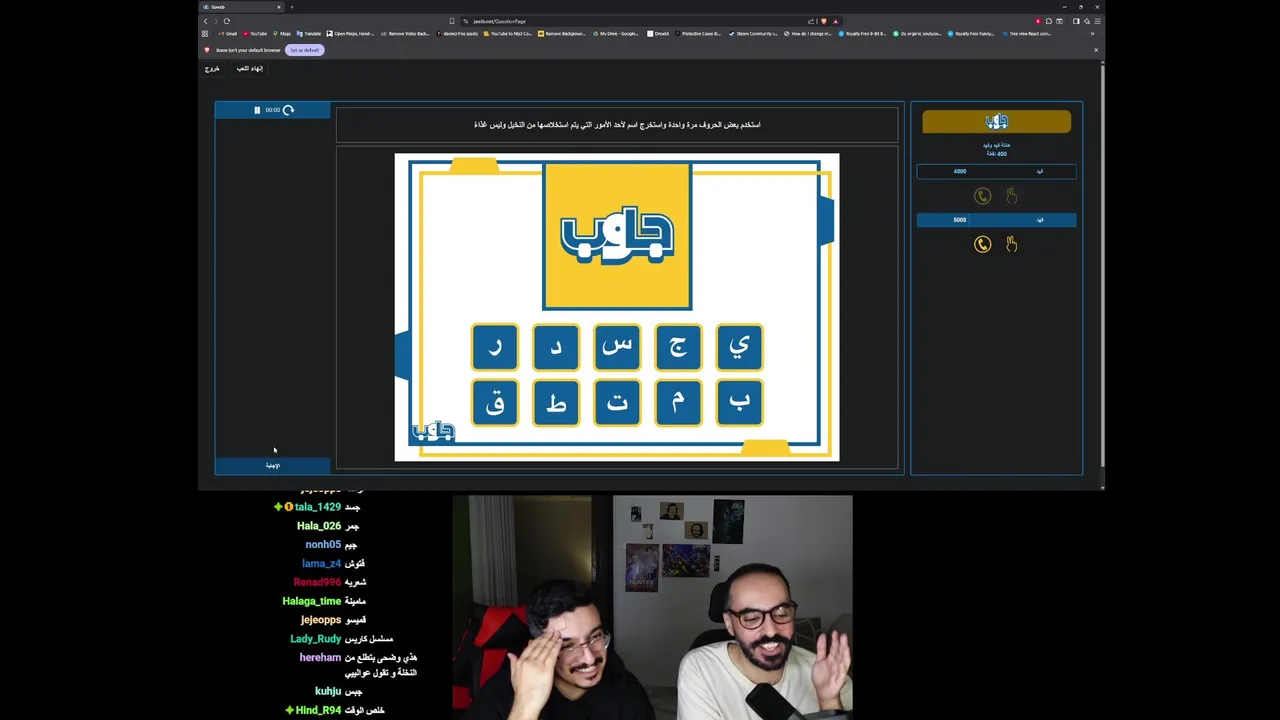Click the letter tile س

tap(617, 347)
